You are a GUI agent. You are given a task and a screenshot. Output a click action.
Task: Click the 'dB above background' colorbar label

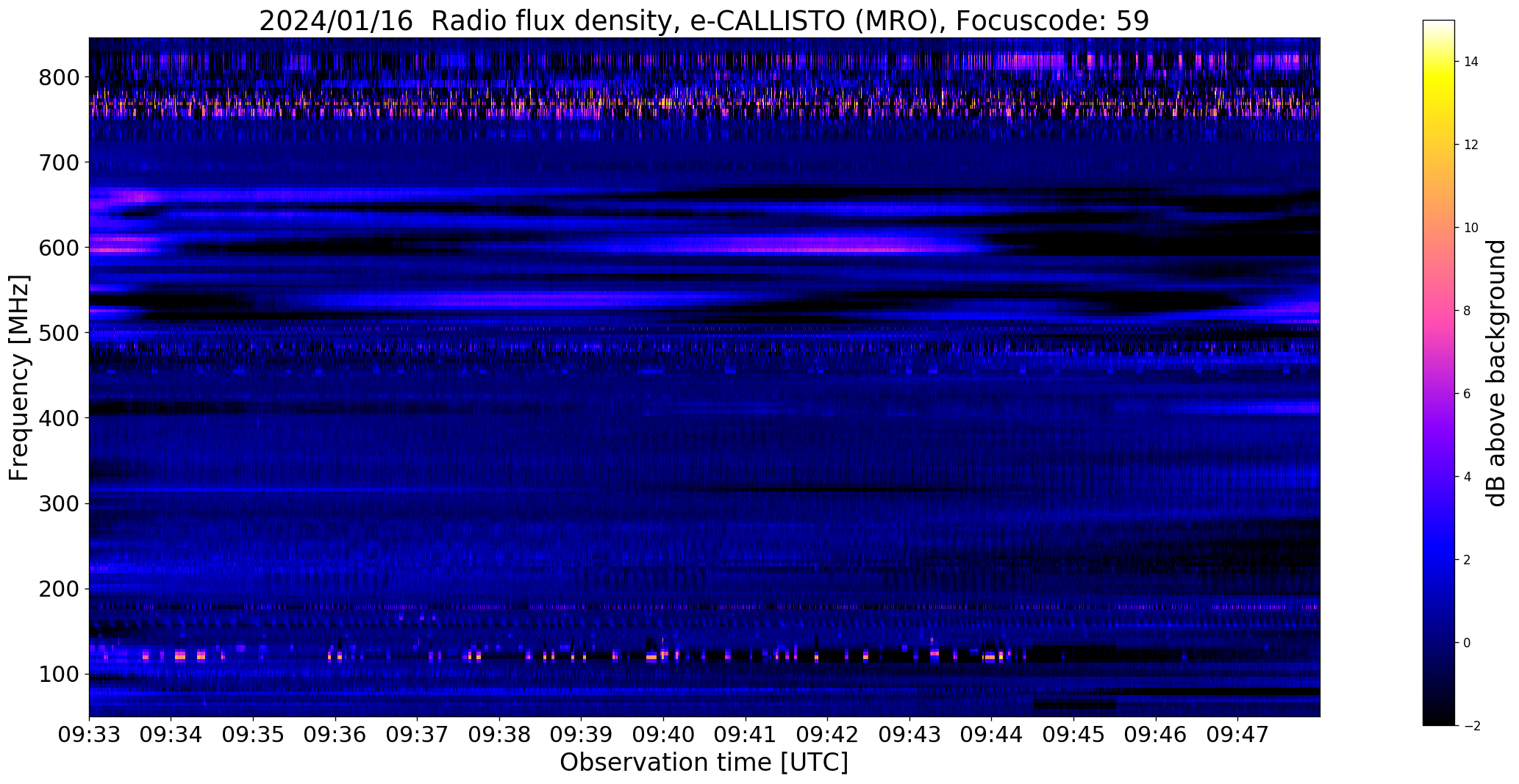point(1497,373)
